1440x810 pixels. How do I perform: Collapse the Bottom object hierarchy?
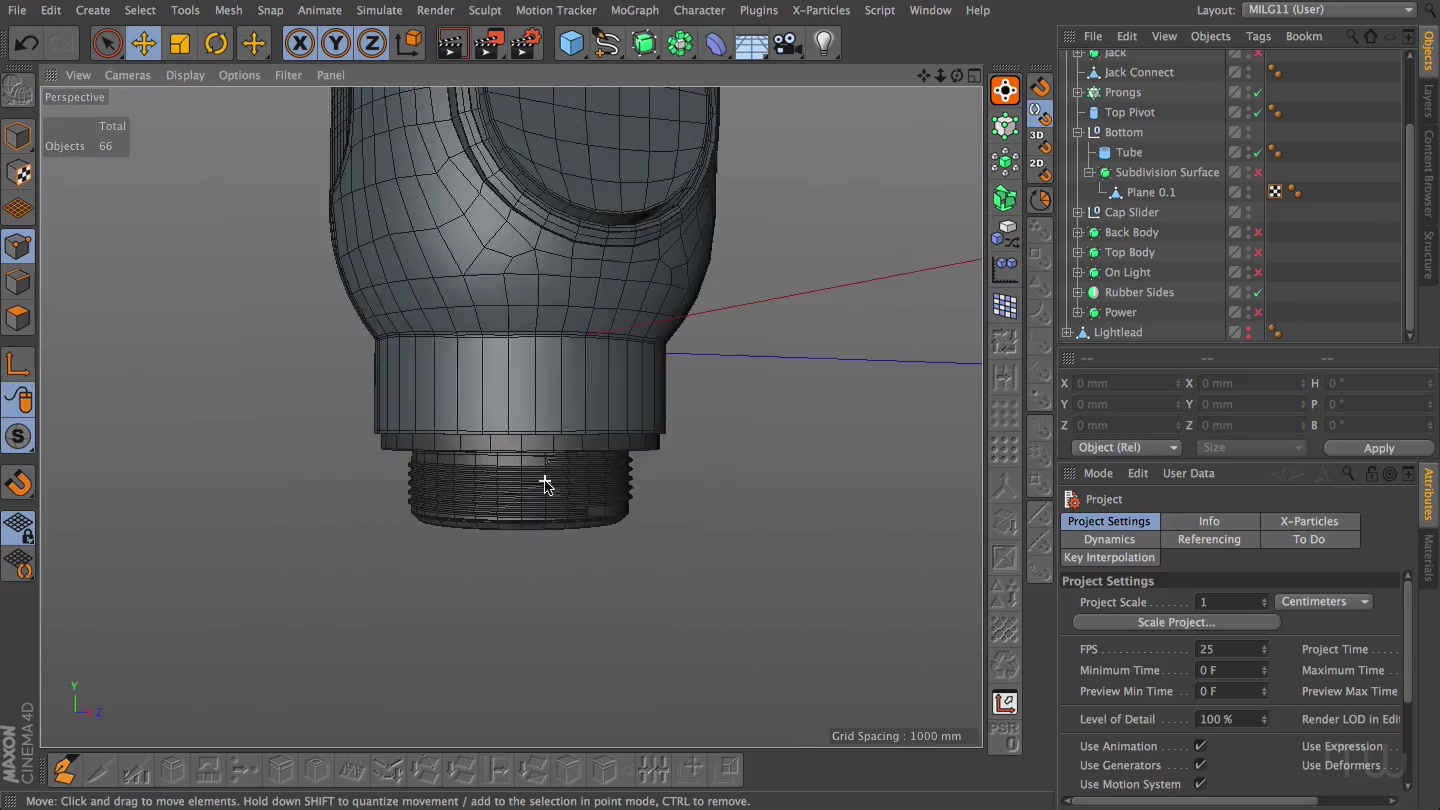(x=1078, y=132)
